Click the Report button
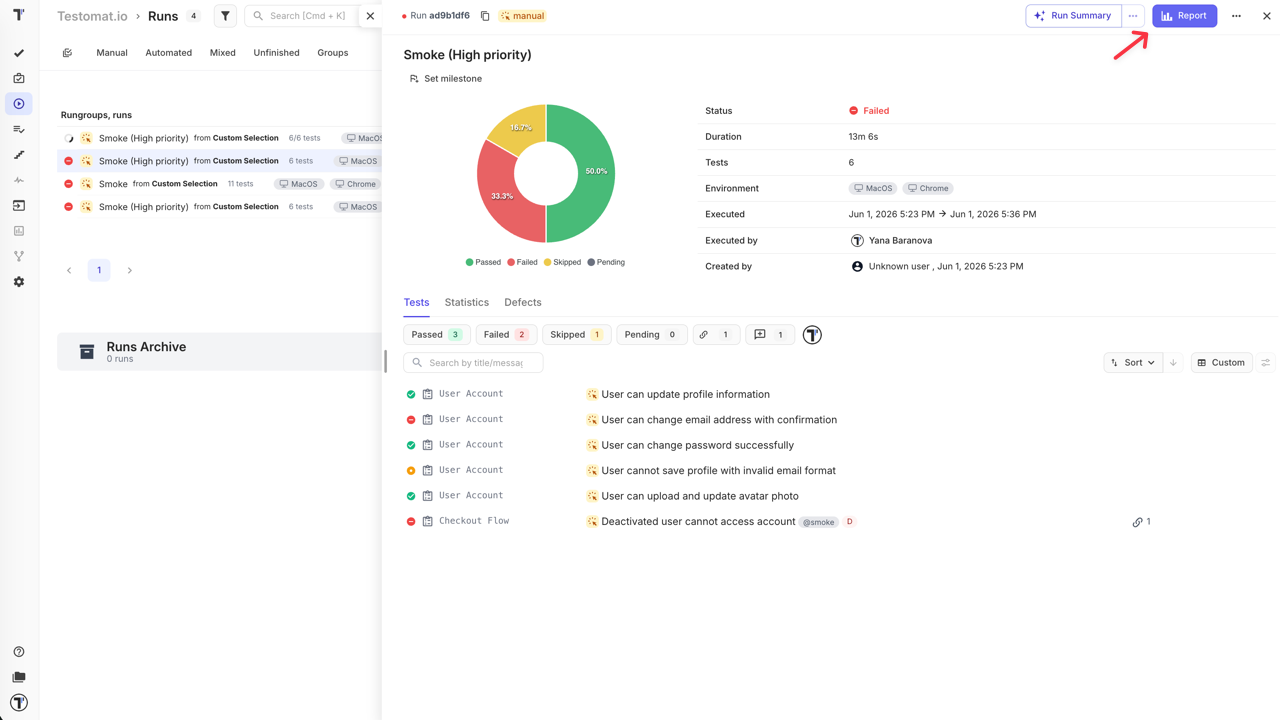1280x720 pixels. coord(1185,16)
